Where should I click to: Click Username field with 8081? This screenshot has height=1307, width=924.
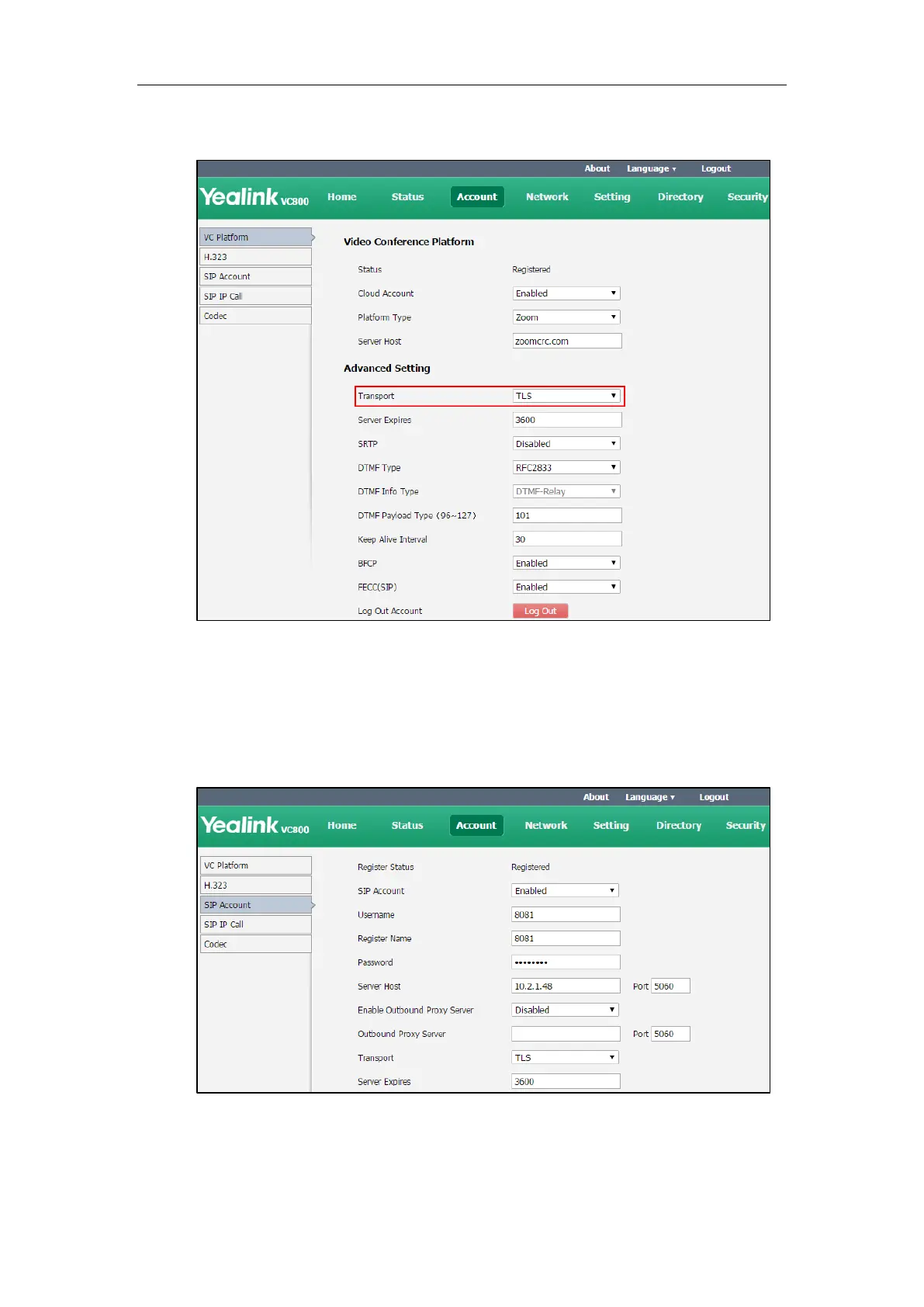[x=566, y=915]
